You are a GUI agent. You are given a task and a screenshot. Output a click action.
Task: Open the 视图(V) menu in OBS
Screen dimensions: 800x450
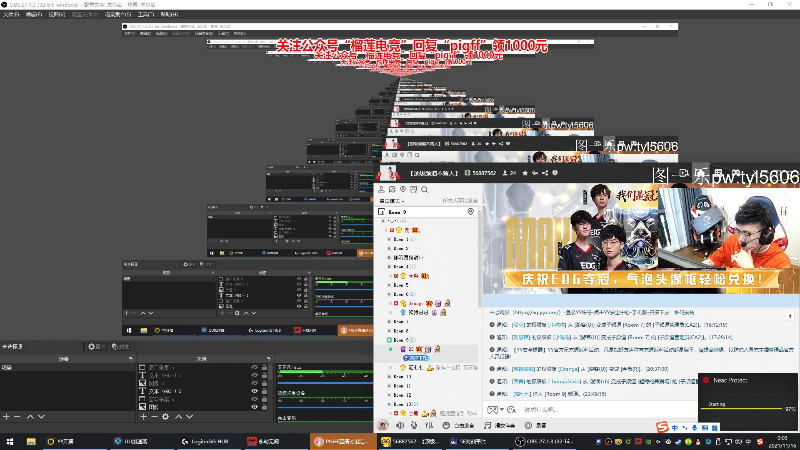coord(57,15)
